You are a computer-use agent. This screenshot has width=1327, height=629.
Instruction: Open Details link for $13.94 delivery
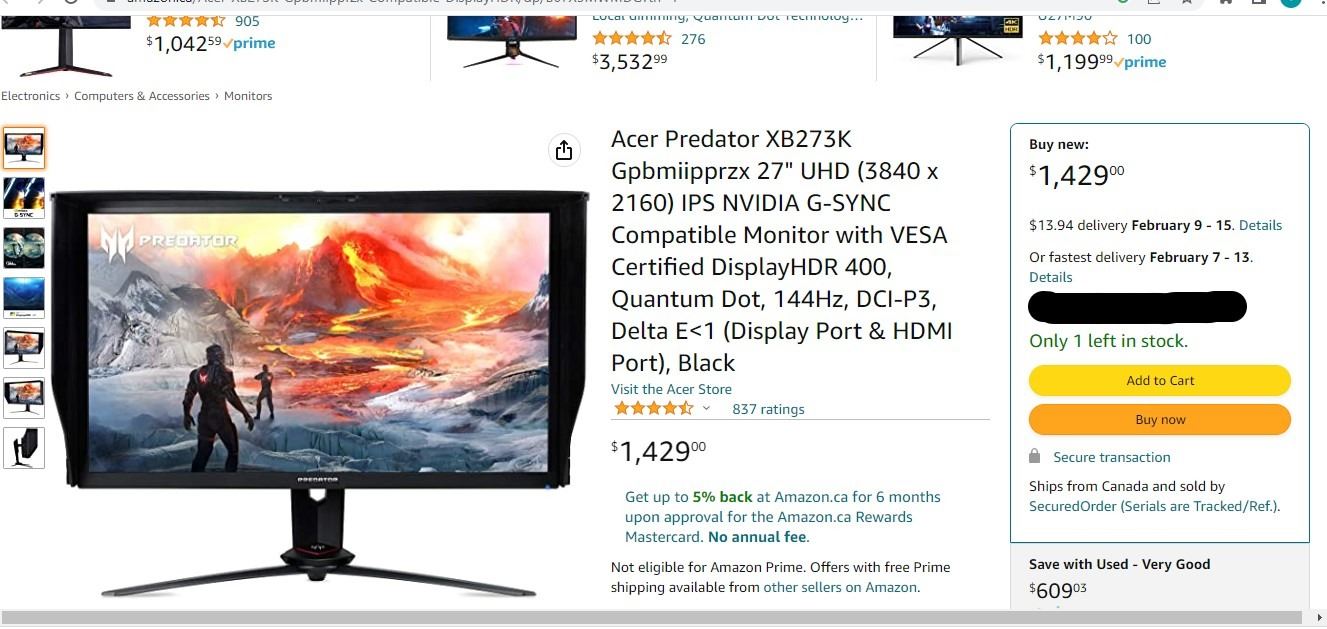1260,225
